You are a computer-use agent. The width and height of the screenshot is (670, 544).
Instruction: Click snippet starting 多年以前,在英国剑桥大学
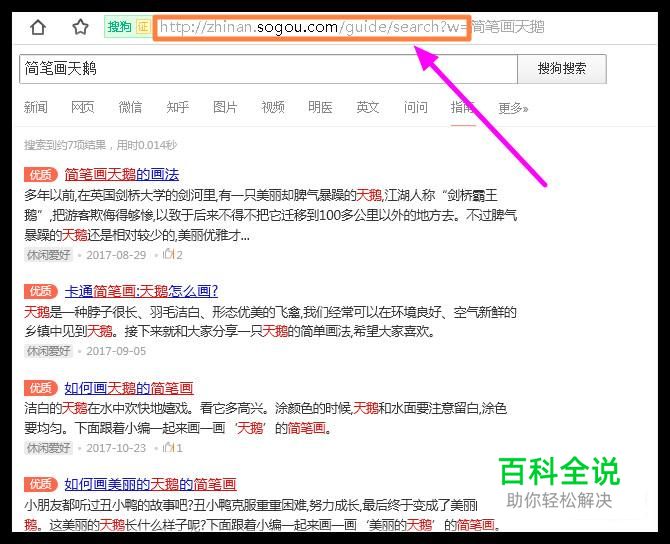pyautogui.click(x=270, y=215)
